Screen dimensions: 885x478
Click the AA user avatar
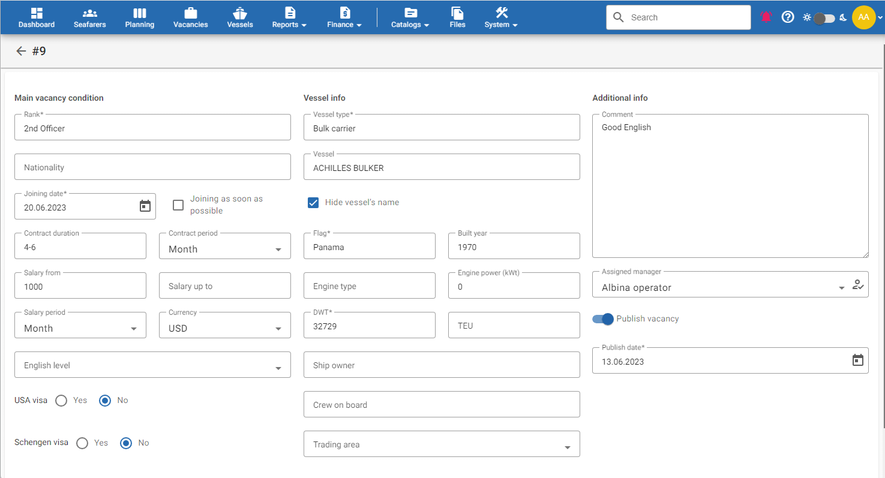tap(863, 17)
